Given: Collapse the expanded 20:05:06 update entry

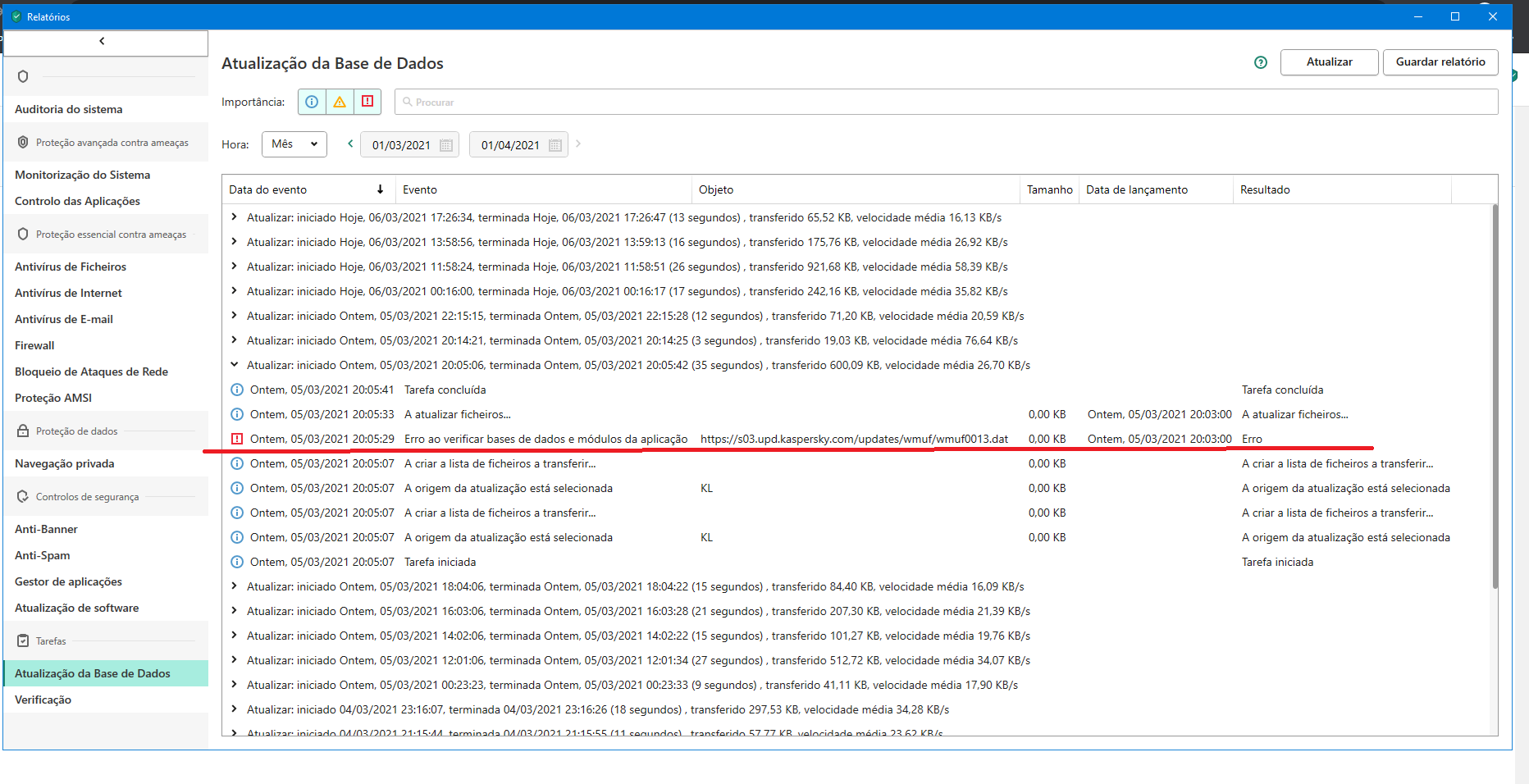Looking at the screenshot, I should pyautogui.click(x=235, y=365).
